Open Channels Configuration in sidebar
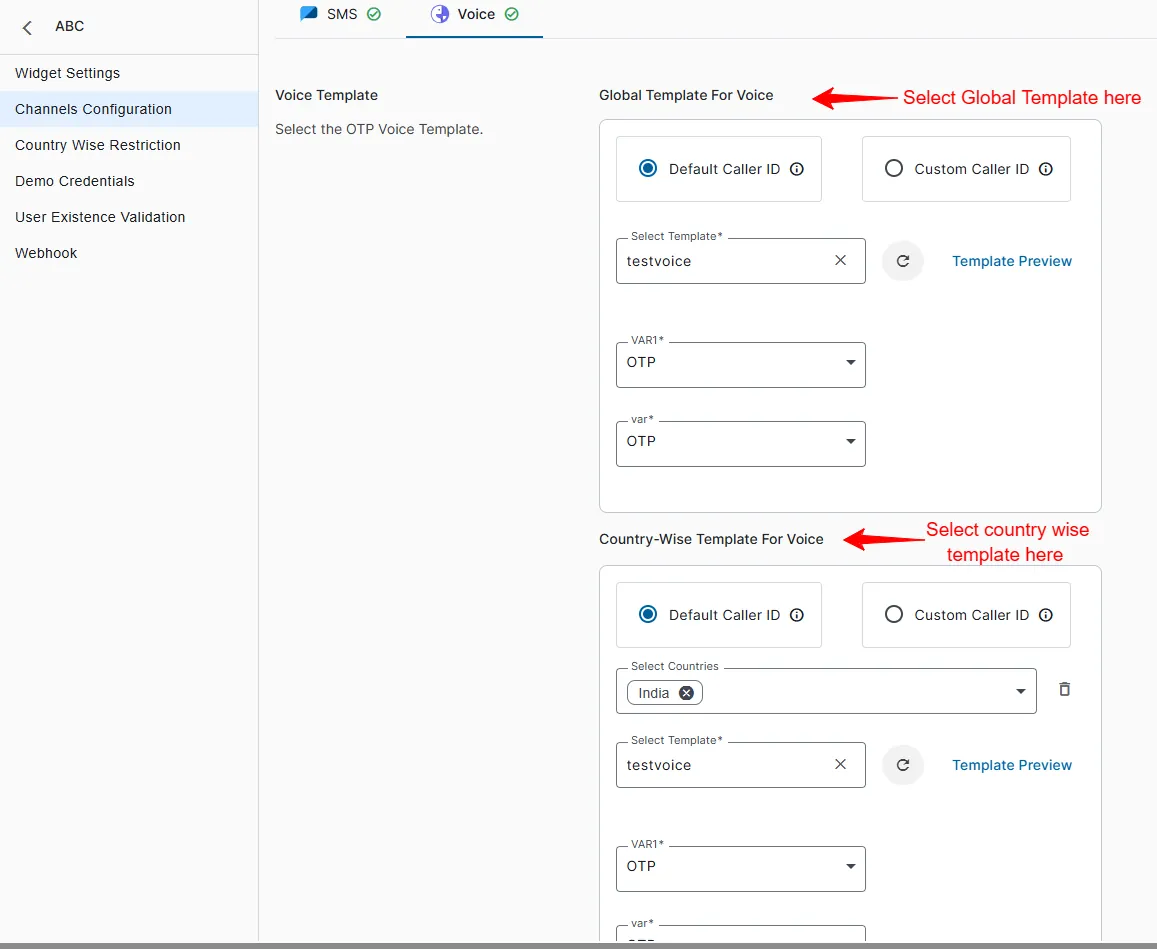The height and width of the screenshot is (949, 1157). coord(129,109)
